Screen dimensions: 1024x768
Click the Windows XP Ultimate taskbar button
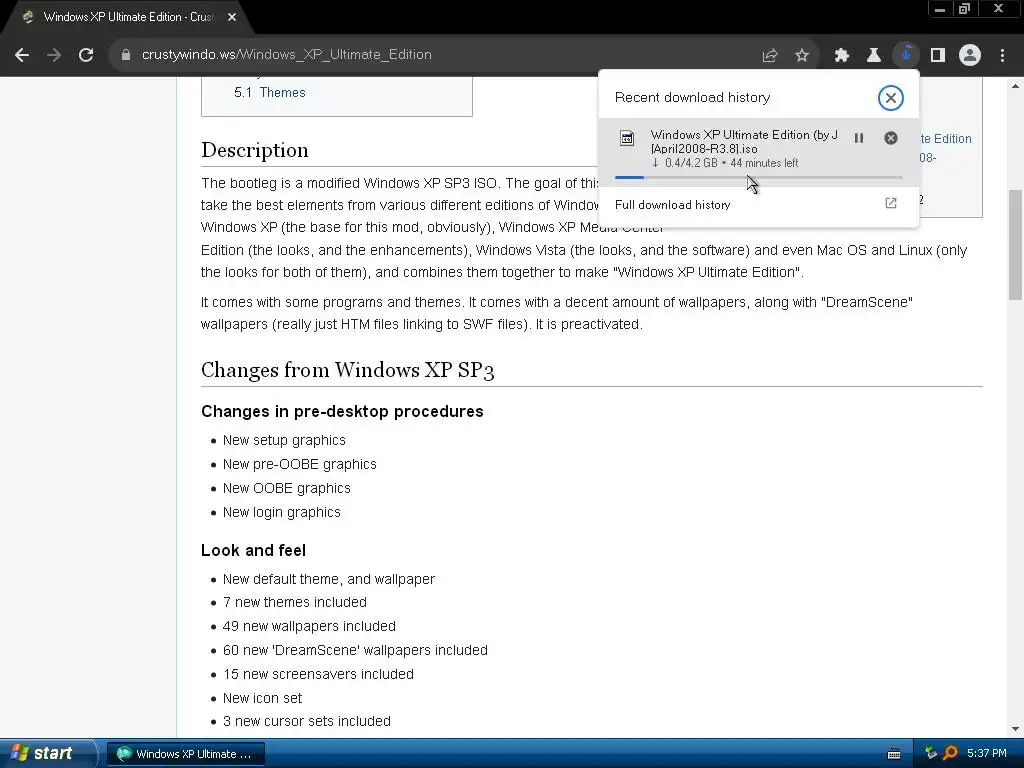pyautogui.click(x=185, y=754)
